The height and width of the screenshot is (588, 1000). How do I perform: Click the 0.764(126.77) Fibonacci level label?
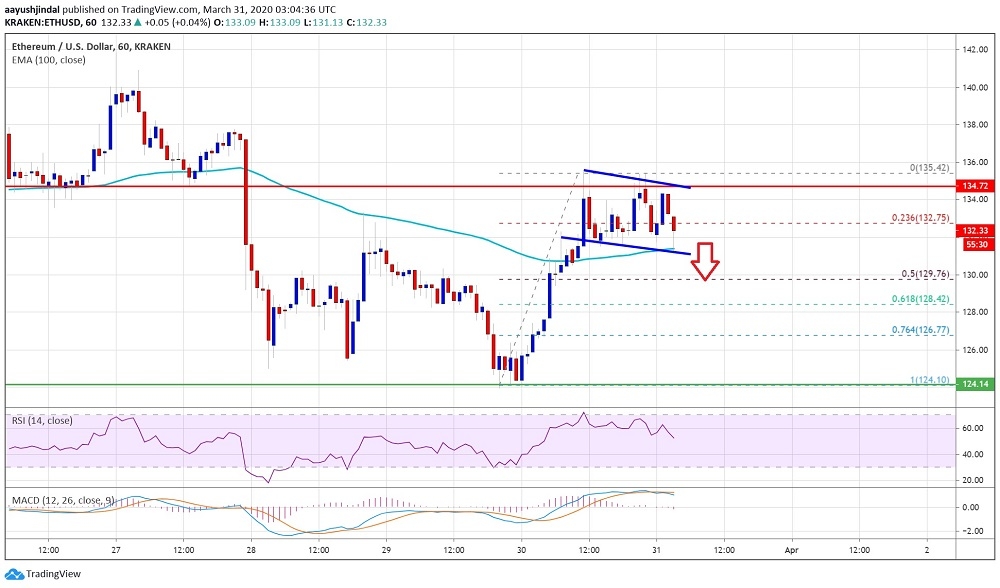click(x=920, y=330)
